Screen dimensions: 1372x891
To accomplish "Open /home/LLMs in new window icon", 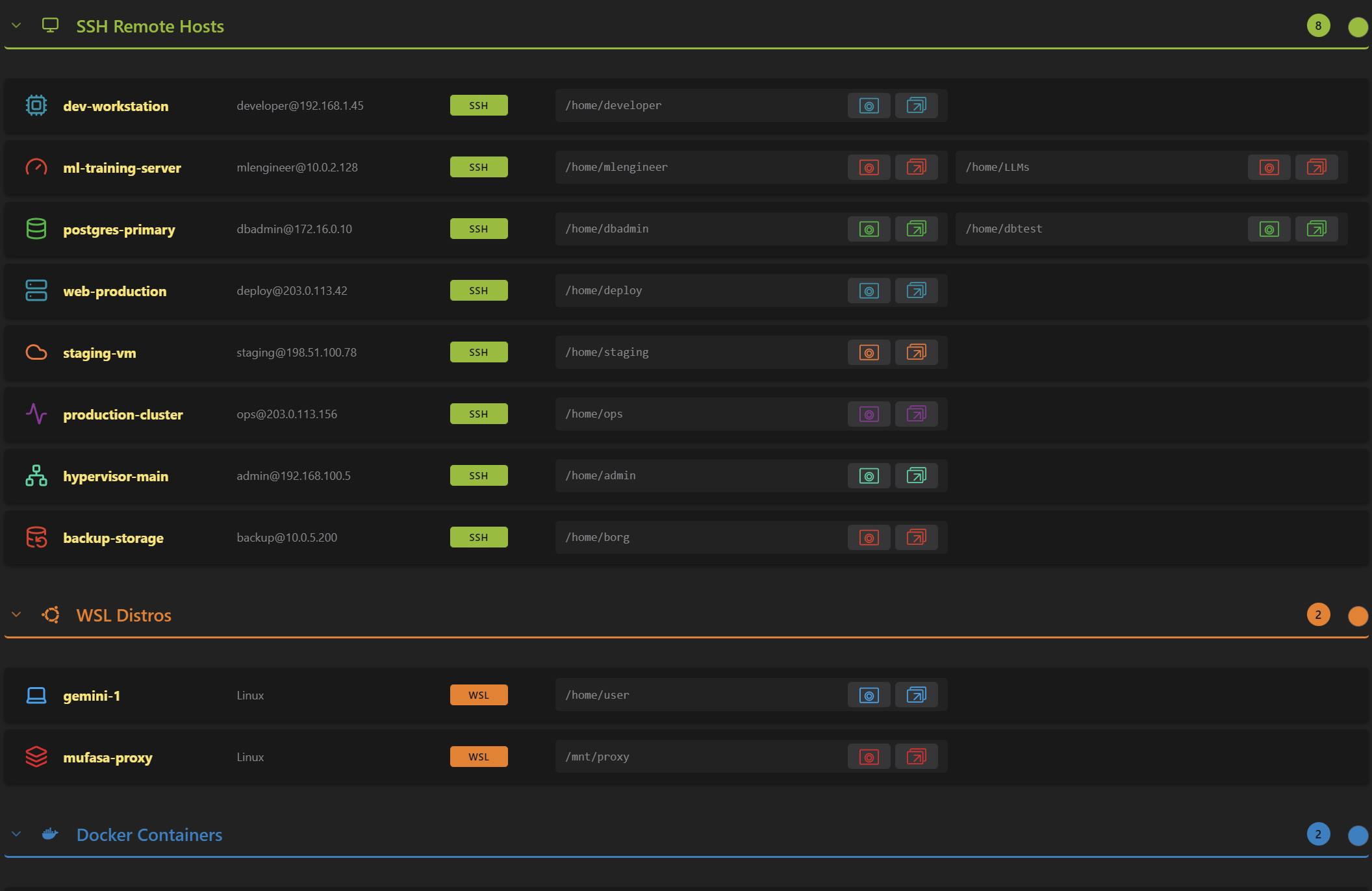I will (x=1316, y=168).
